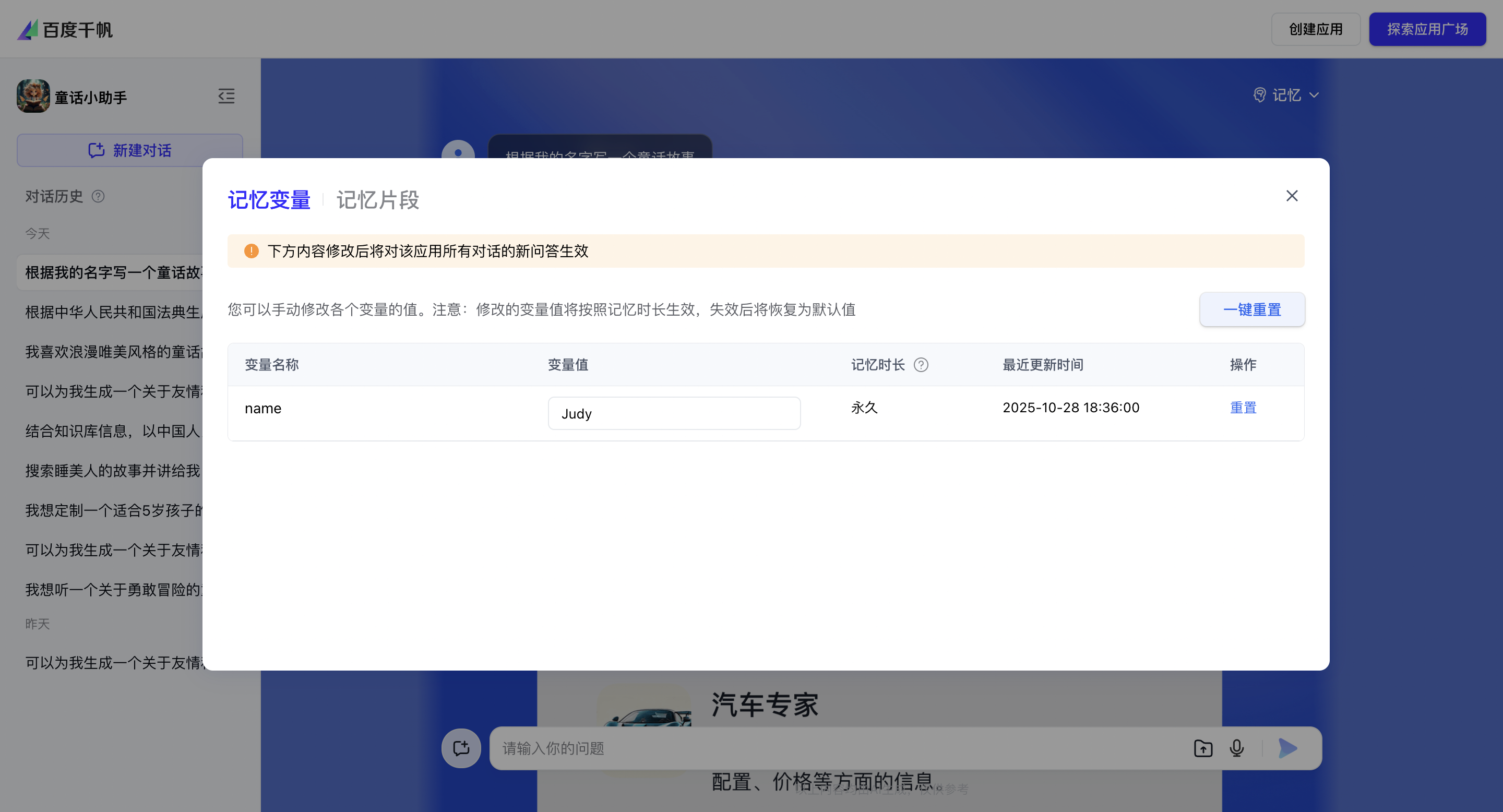
Task: Collapse the sidebar with the toggle icon
Action: [226, 96]
